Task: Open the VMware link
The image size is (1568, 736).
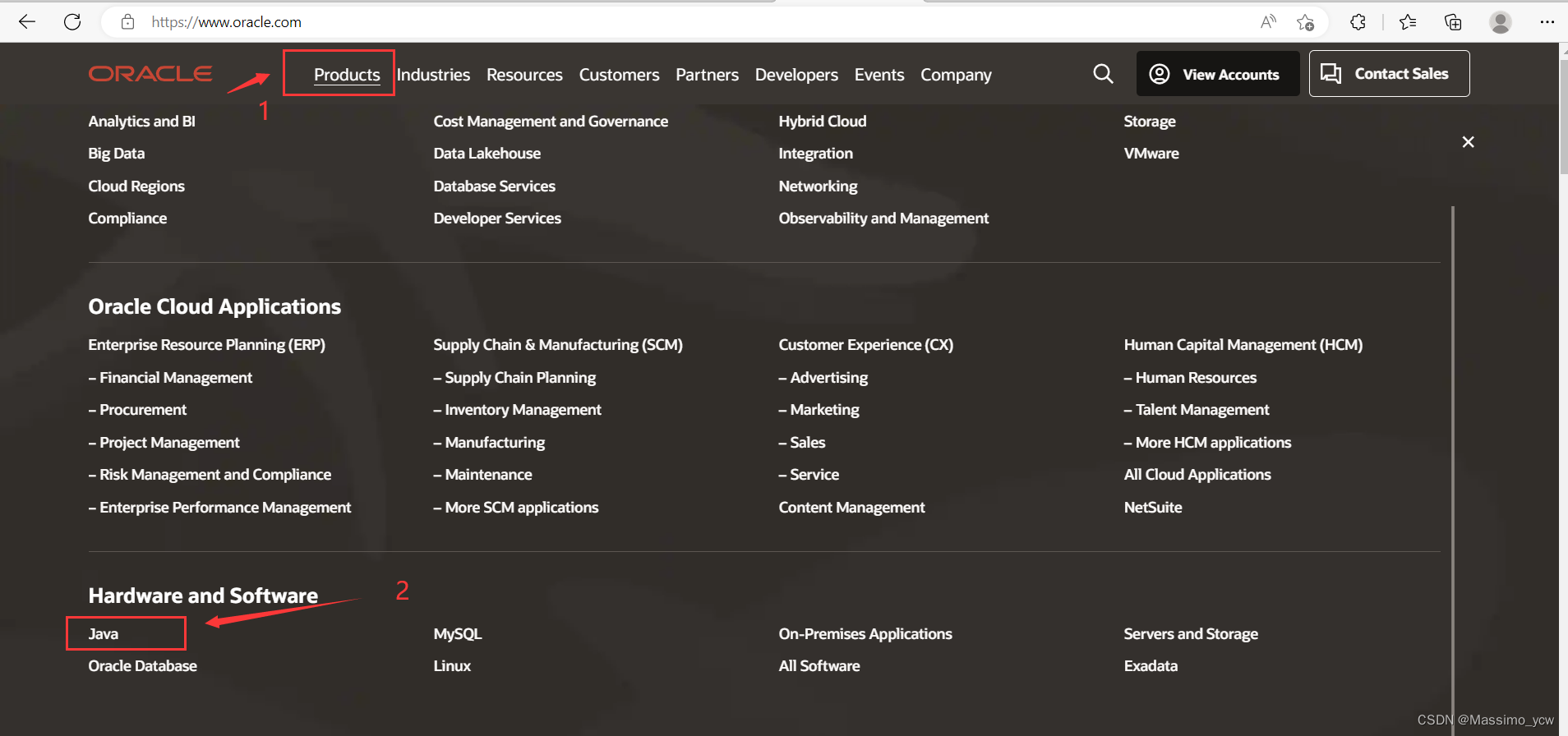Action: tap(1151, 154)
